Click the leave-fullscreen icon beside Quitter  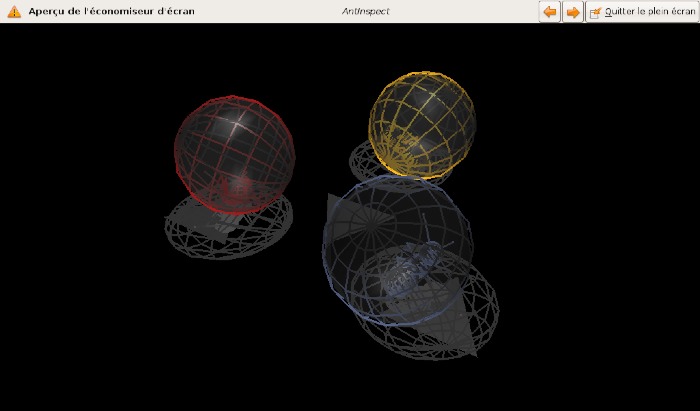click(596, 12)
